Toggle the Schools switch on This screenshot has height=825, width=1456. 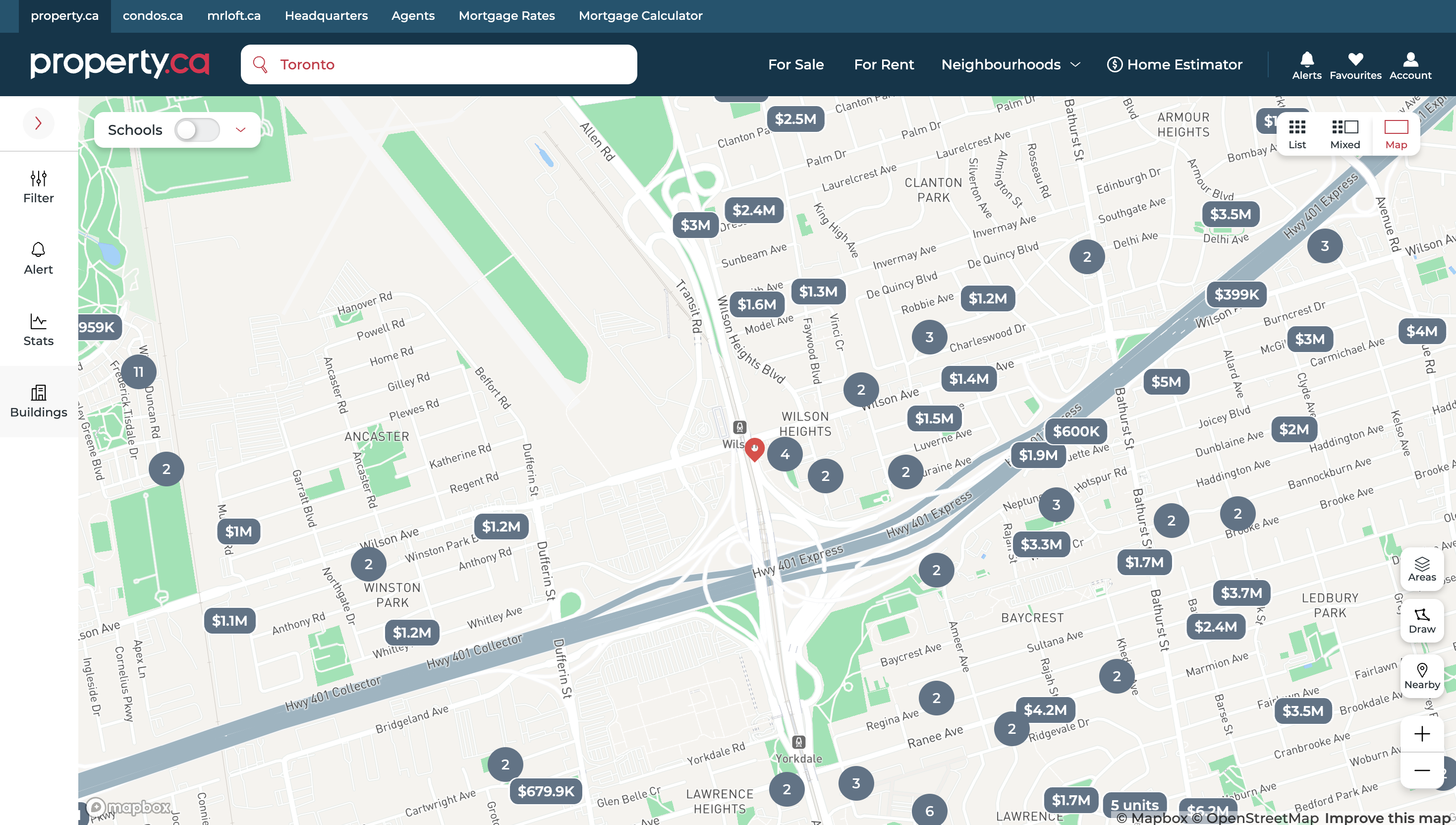click(x=197, y=130)
